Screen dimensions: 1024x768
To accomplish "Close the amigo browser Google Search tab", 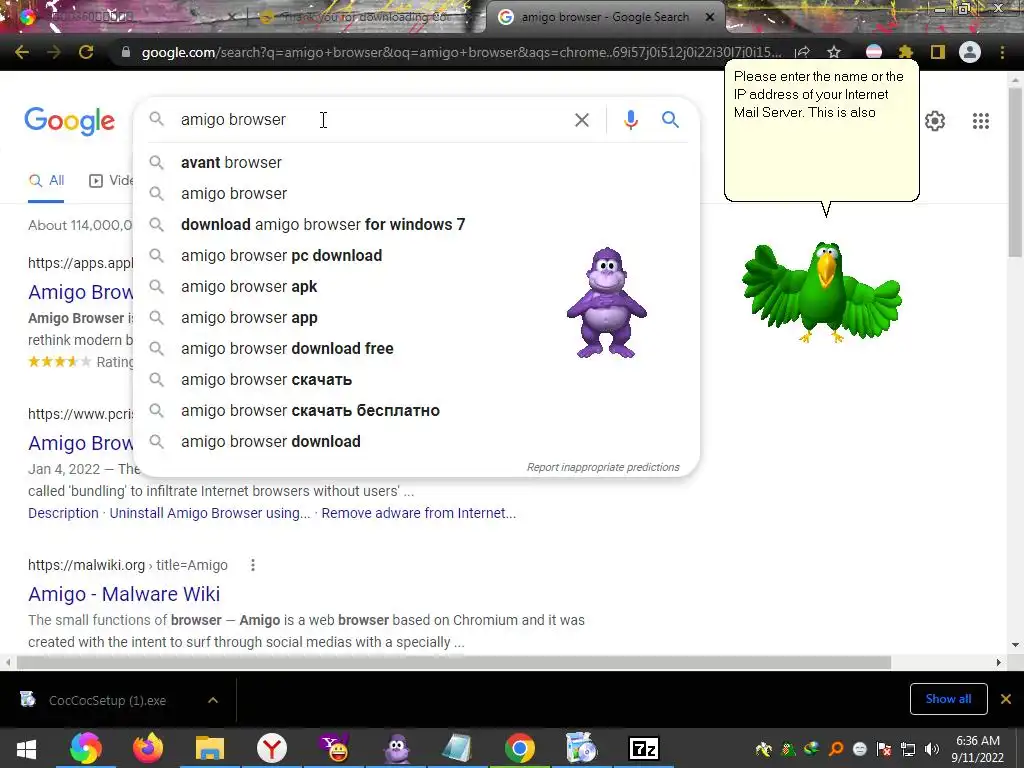I will (x=710, y=17).
